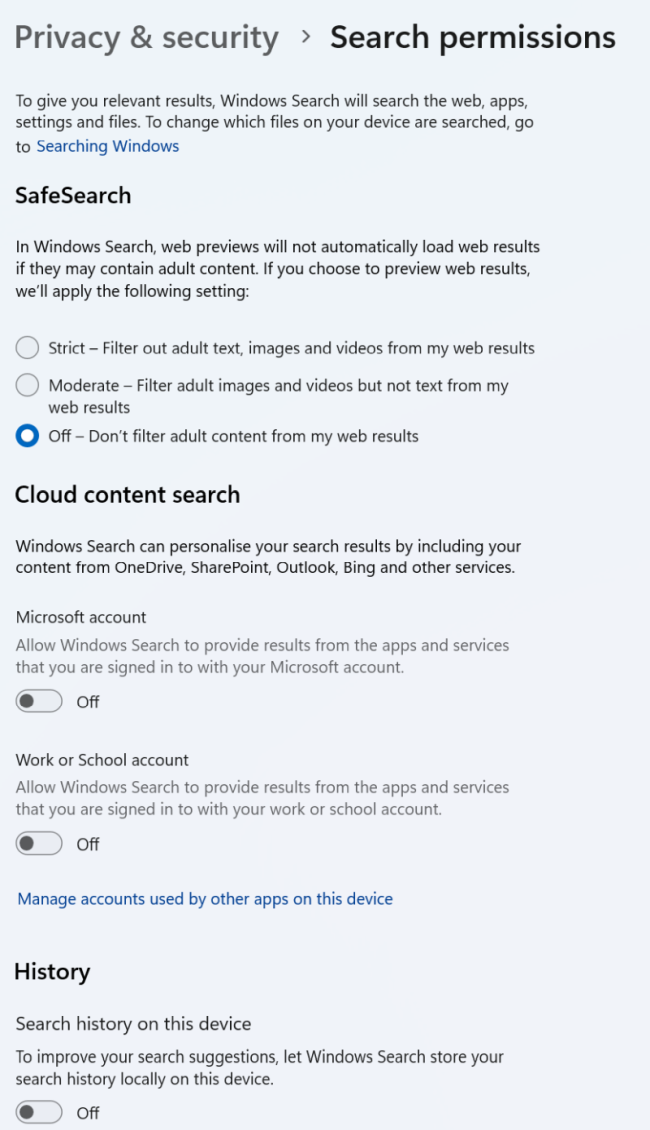Turn on the Work or School account toggle
Image resolution: width=650 pixels, height=1130 pixels.
(x=38, y=843)
